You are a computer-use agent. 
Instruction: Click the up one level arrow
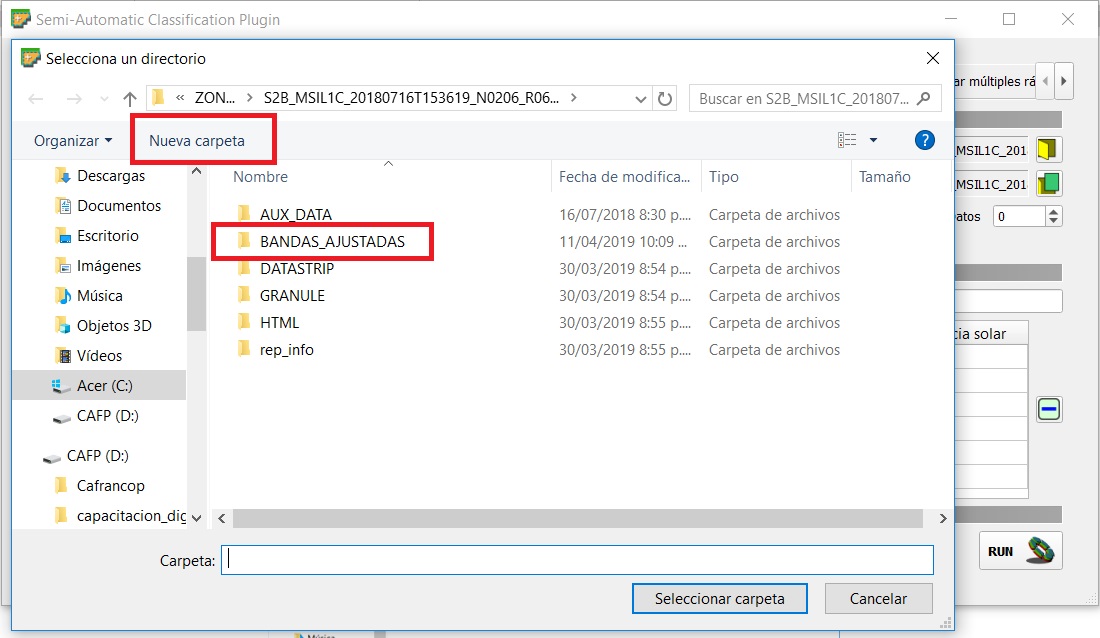pyautogui.click(x=129, y=98)
